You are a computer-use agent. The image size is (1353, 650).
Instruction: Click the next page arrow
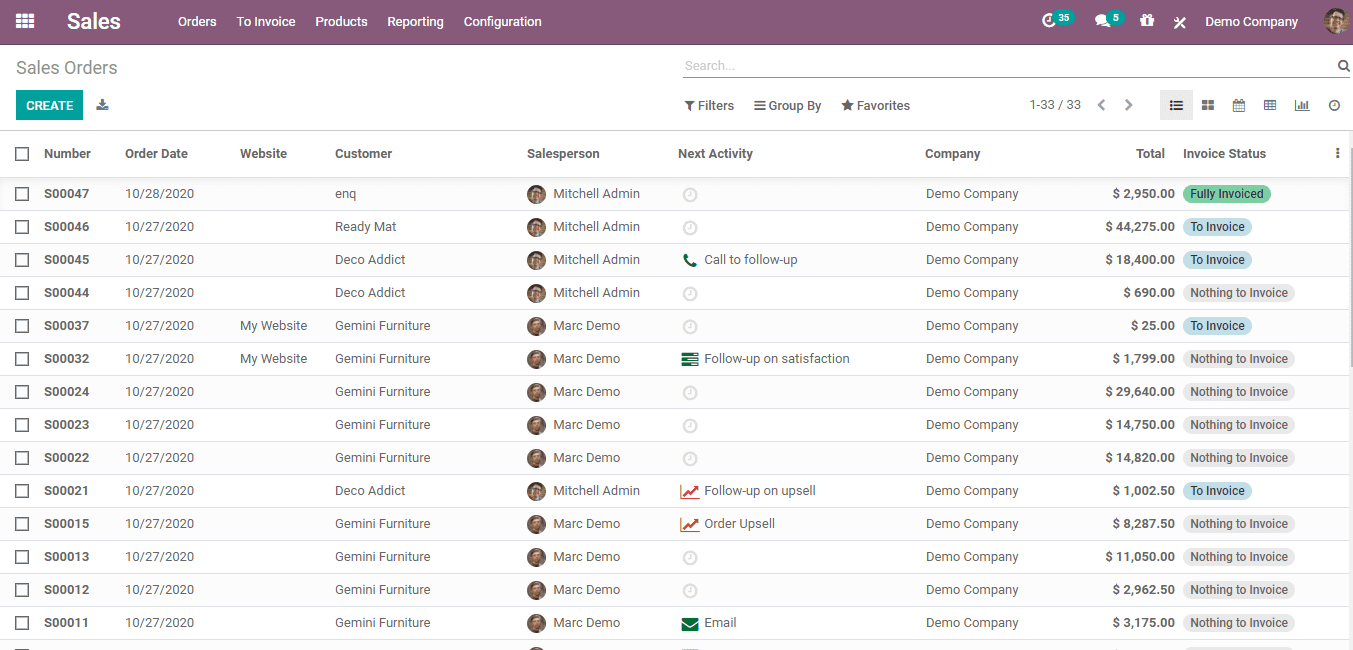pyautogui.click(x=1129, y=105)
